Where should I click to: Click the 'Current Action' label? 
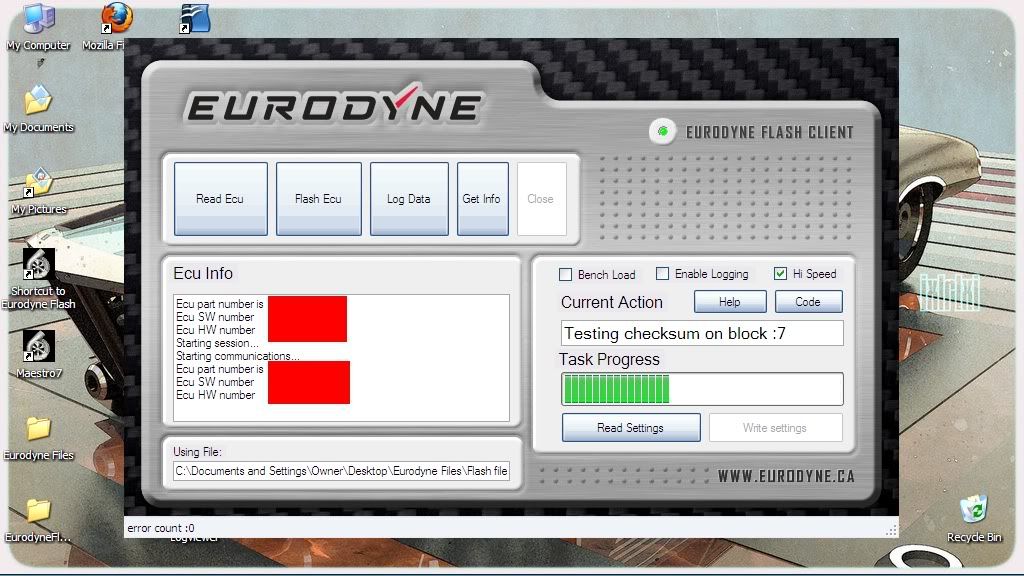pyautogui.click(x=612, y=302)
